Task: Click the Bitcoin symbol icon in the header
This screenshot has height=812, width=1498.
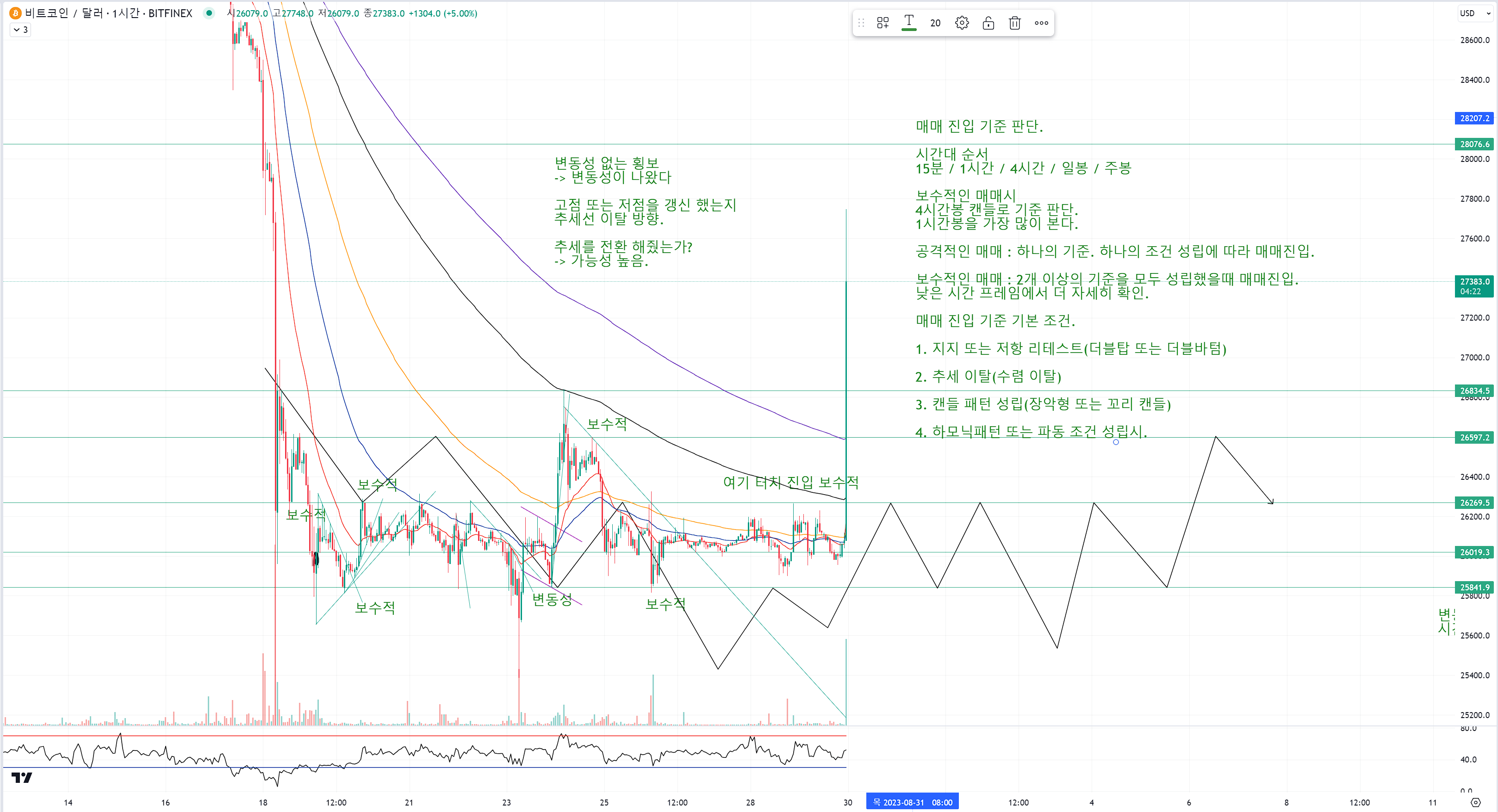Action: point(15,13)
